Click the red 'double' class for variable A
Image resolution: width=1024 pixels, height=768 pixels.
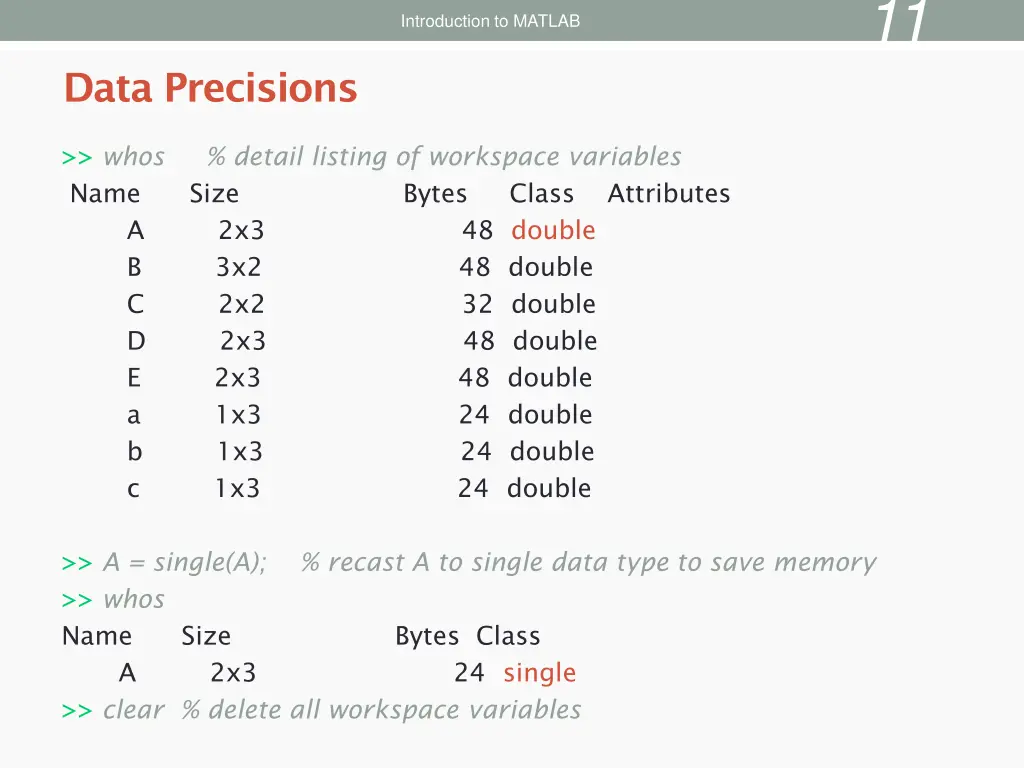point(553,231)
